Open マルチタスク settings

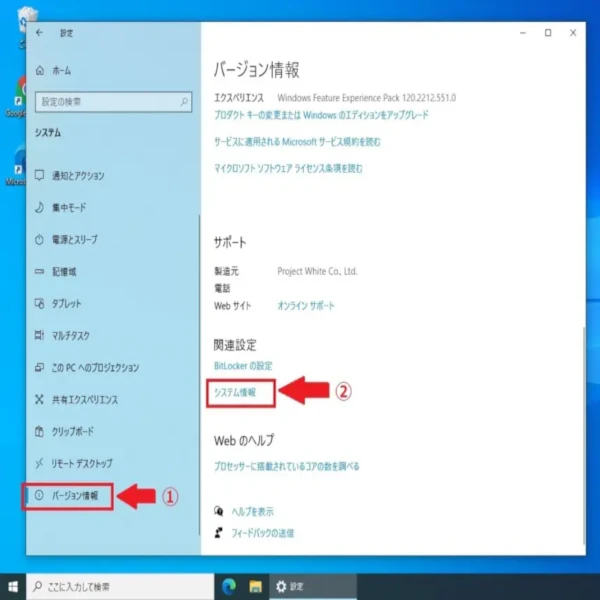click(x=71, y=336)
